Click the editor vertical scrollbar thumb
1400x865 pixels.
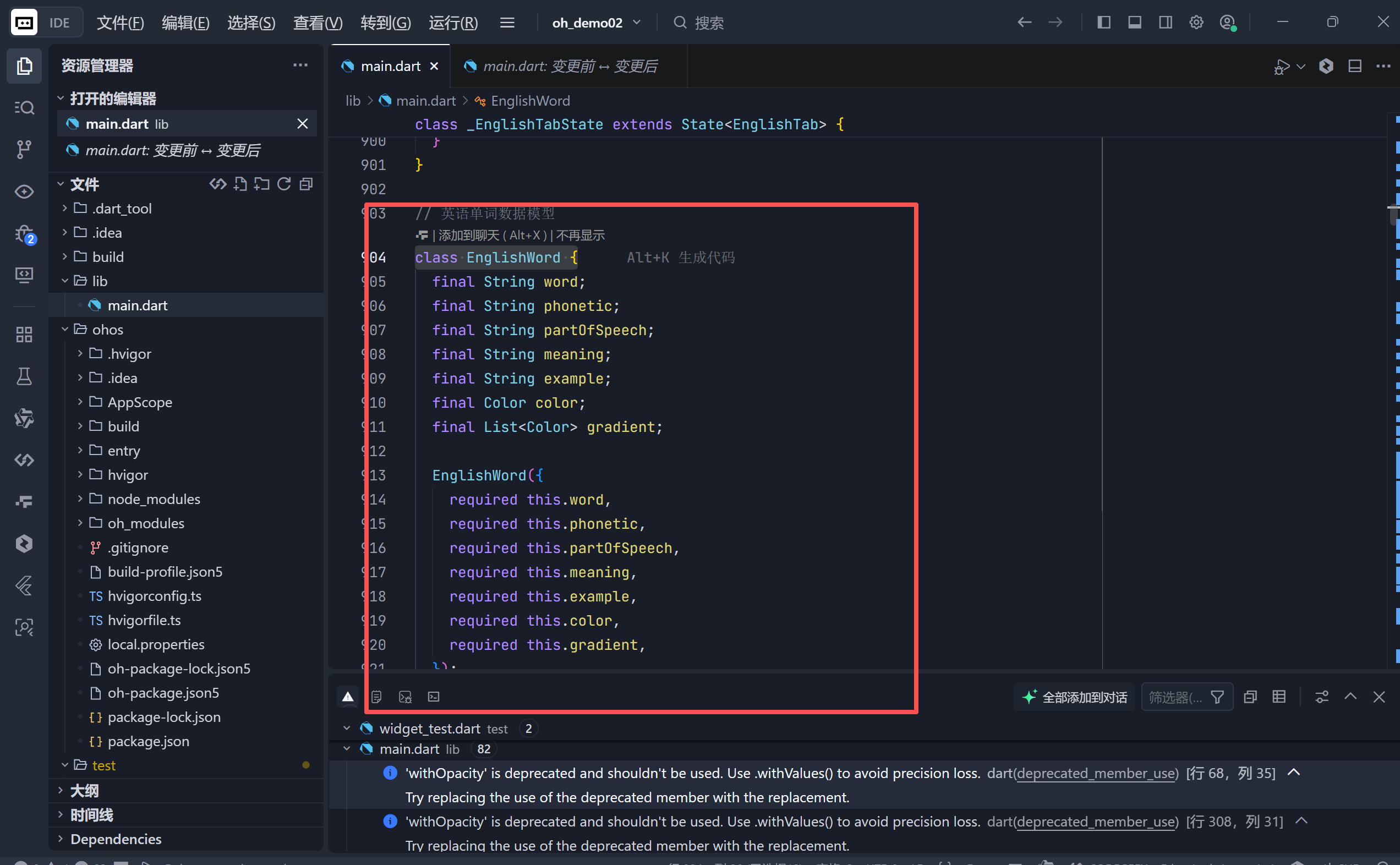tap(1393, 216)
